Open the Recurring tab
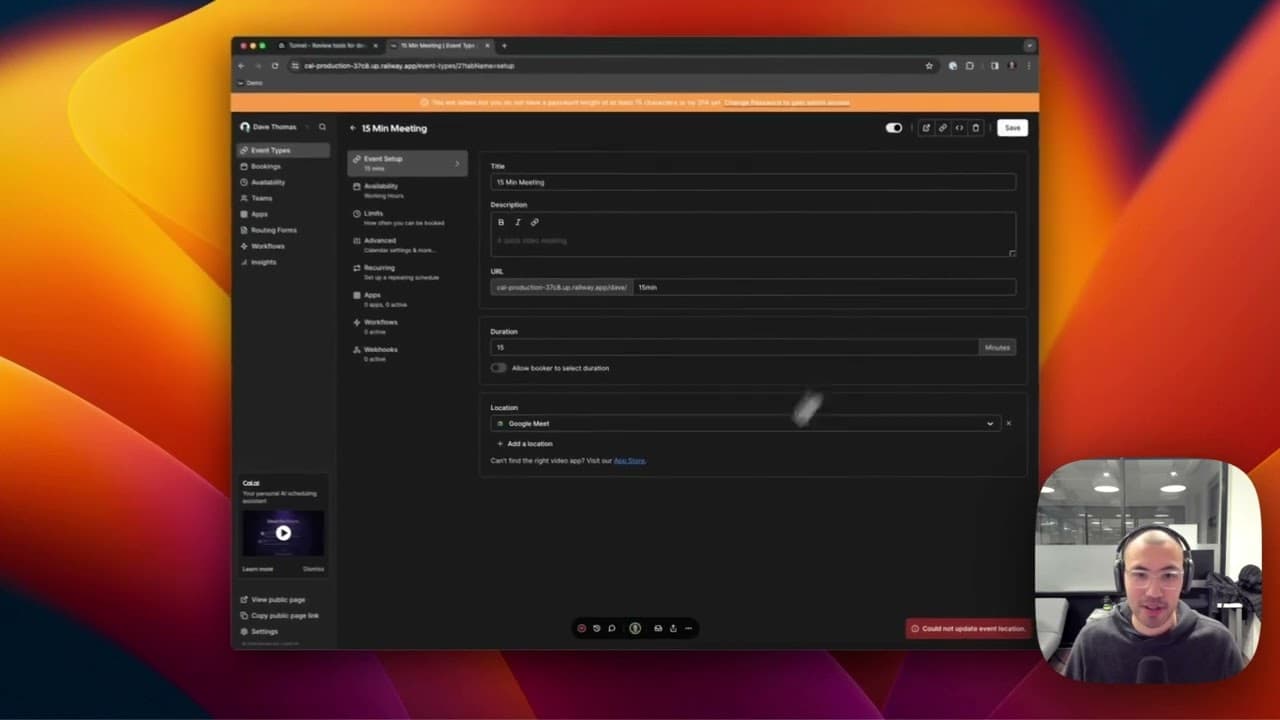1280x720 pixels. (407, 272)
